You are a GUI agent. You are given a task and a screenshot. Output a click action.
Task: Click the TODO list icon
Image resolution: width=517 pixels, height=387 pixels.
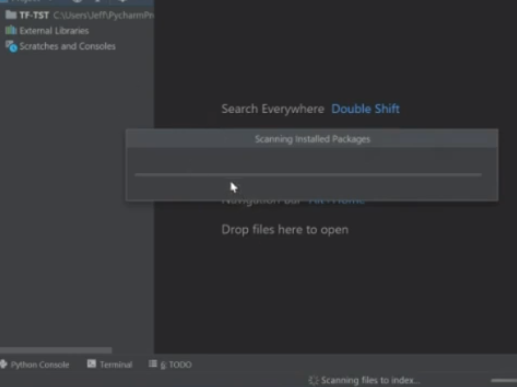click(153, 364)
